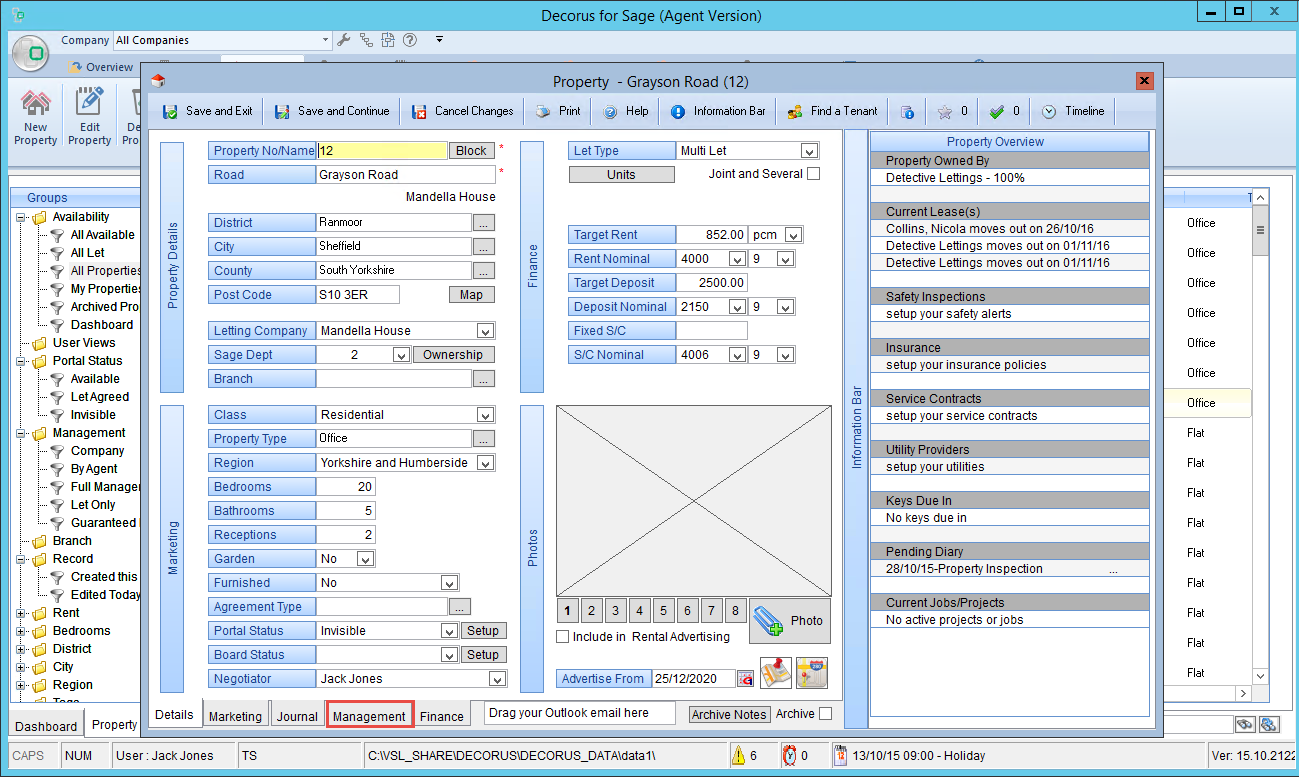The width and height of the screenshot is (1299, 777).
Task: Open Find a Tenant
Action: (x=832, y=111)
